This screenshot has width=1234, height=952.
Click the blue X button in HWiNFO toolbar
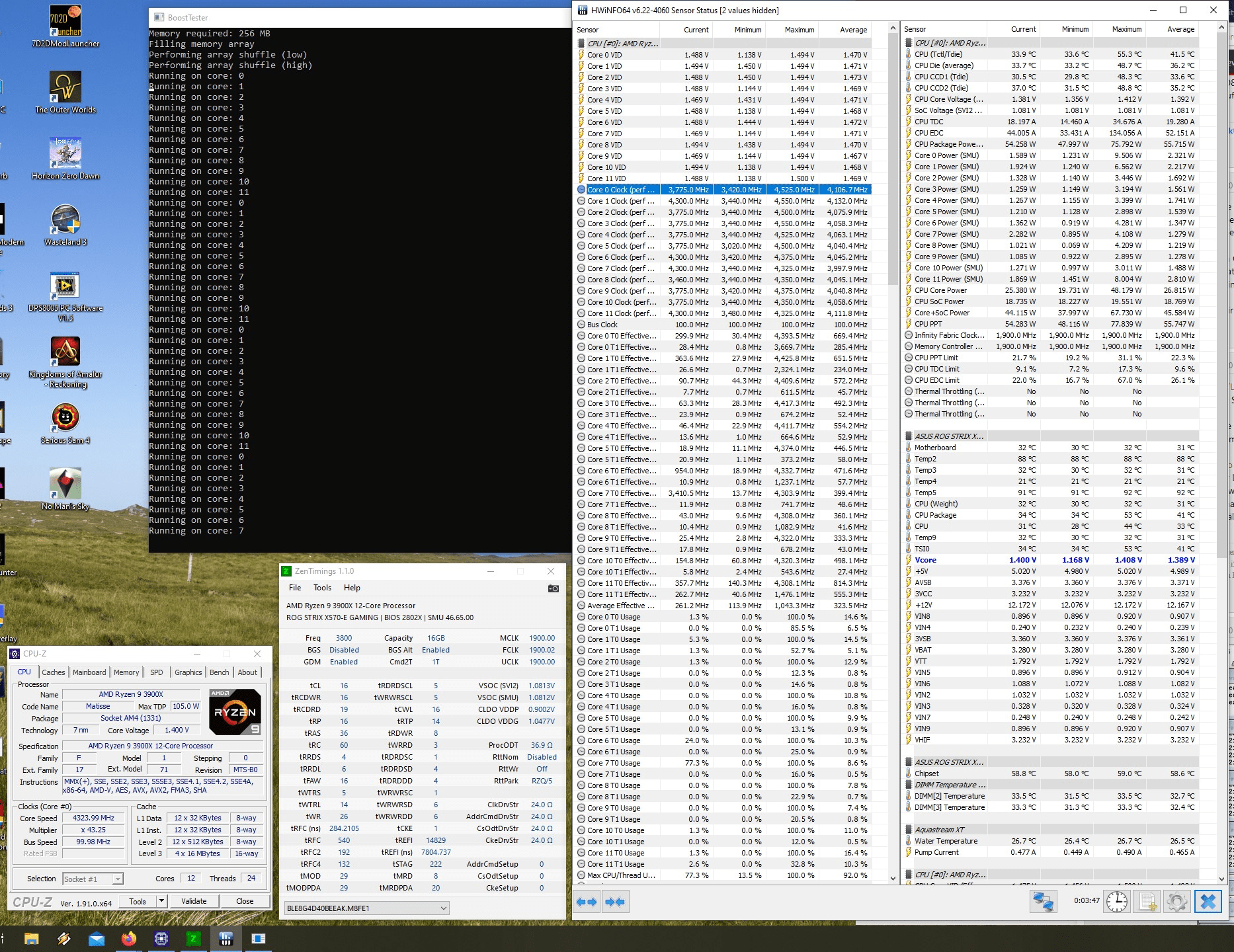[1208, 902]
